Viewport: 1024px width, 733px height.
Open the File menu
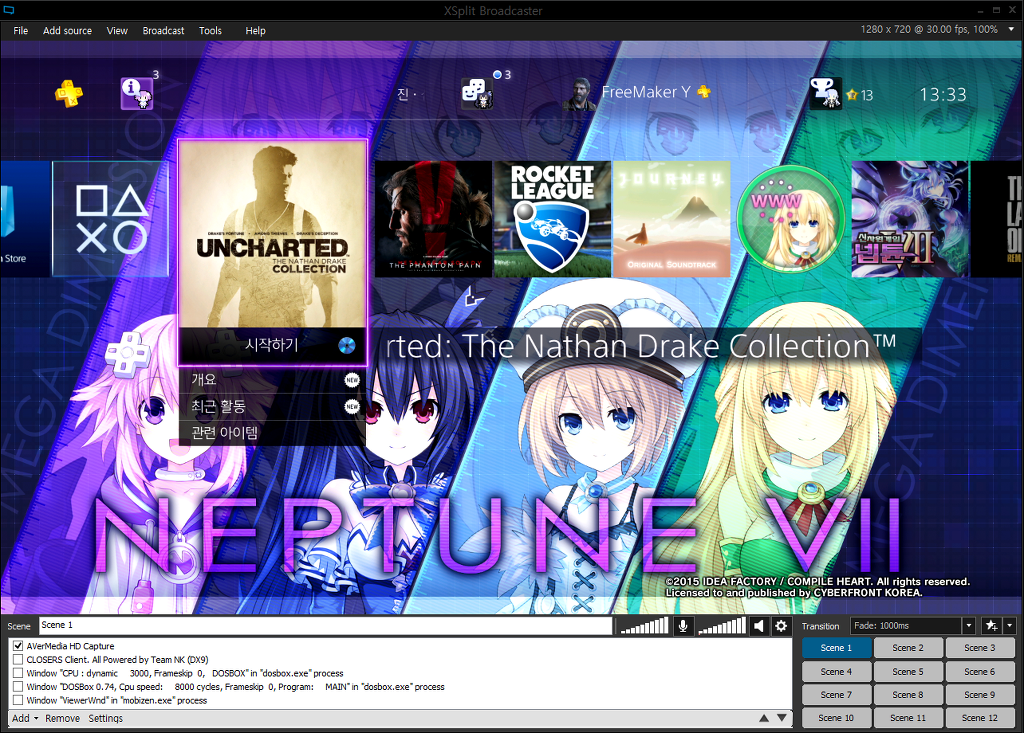tap(21, 31)
